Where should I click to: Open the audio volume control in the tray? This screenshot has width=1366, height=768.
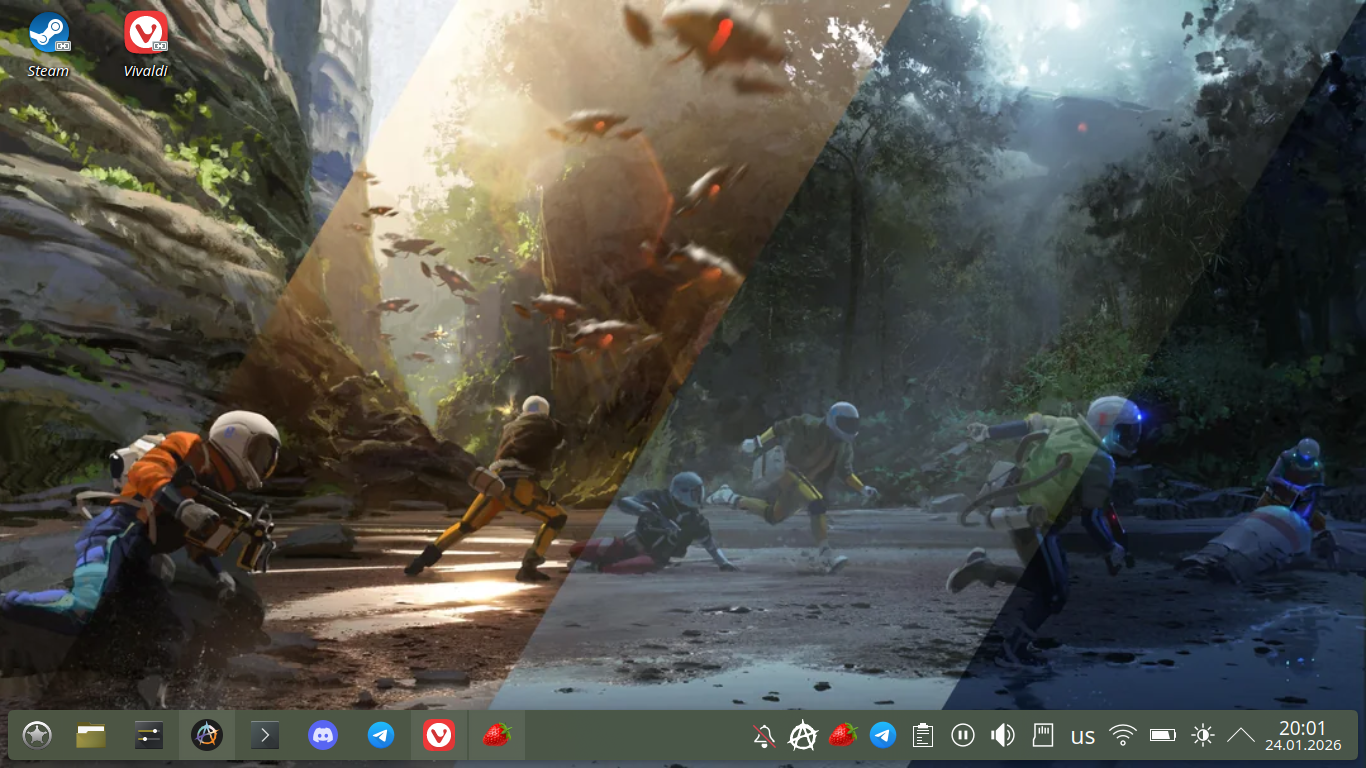point(1002,736)
